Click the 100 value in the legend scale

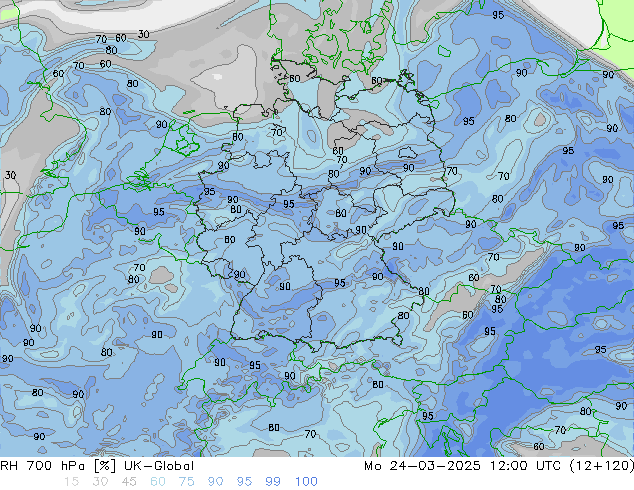point(306,482)
